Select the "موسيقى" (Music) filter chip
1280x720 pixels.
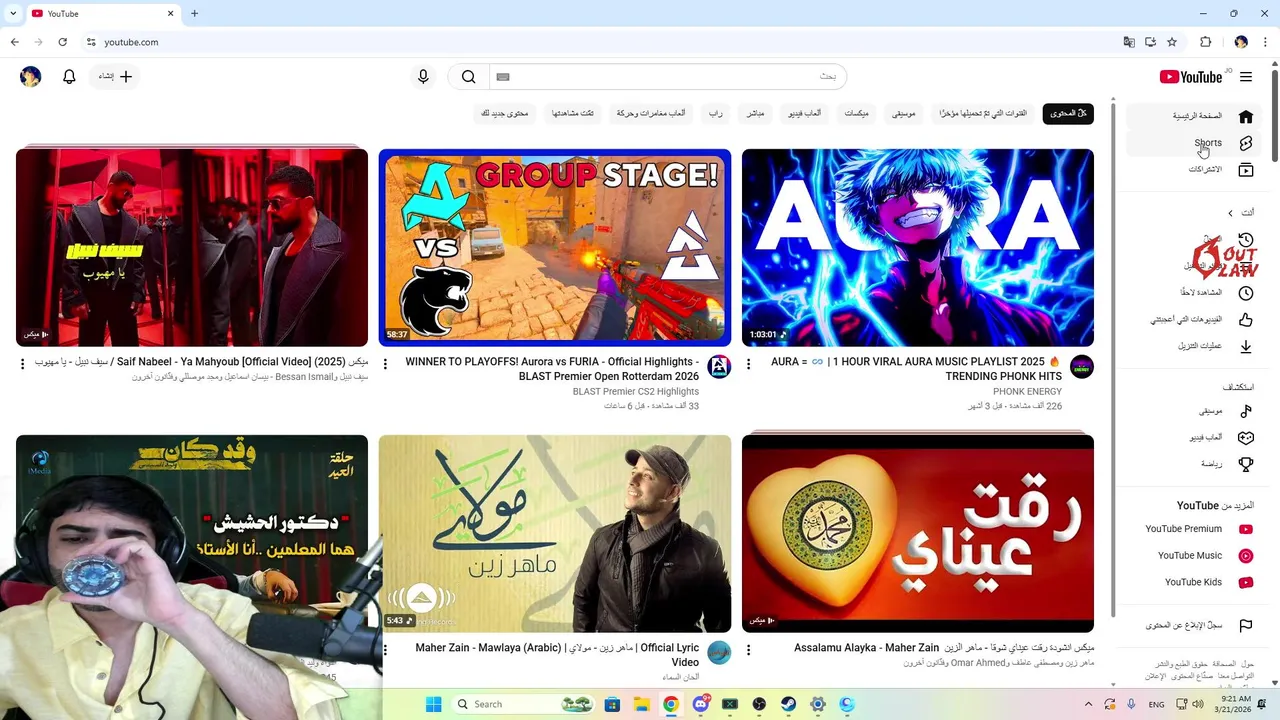[x=904, y=114]
